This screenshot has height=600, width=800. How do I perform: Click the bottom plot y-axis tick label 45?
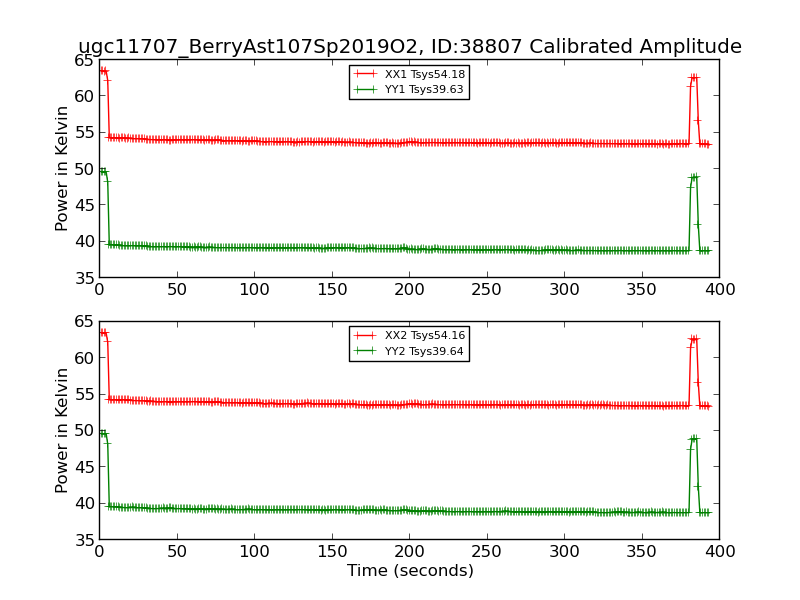pyautogui.click(x=84, y=467)
